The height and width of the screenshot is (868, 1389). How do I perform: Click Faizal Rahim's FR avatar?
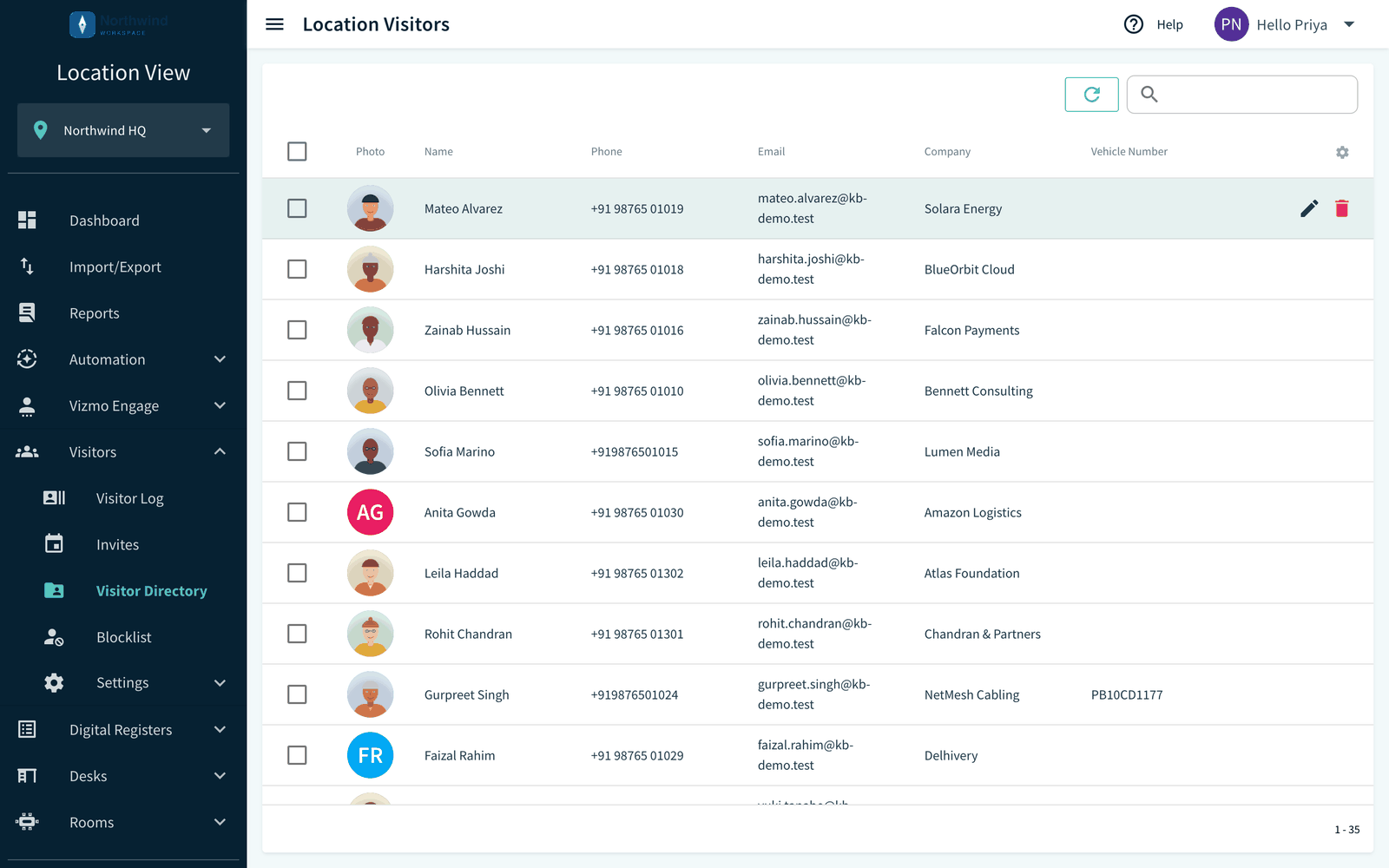[x=371, y=755]
